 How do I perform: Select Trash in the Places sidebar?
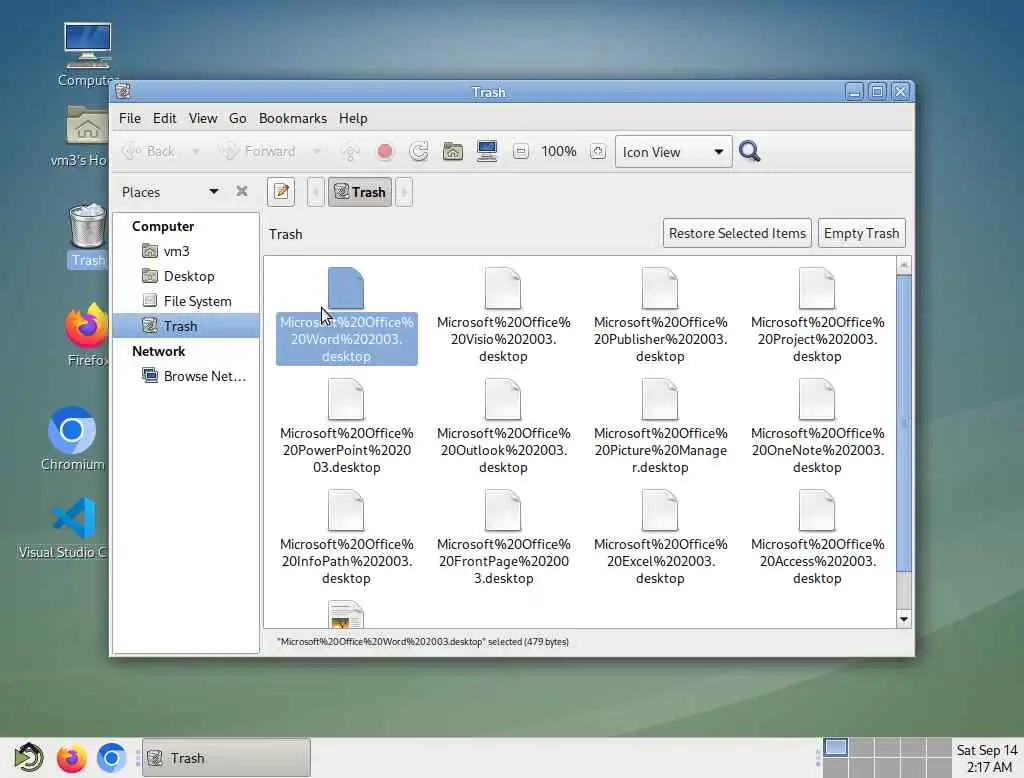186,326
